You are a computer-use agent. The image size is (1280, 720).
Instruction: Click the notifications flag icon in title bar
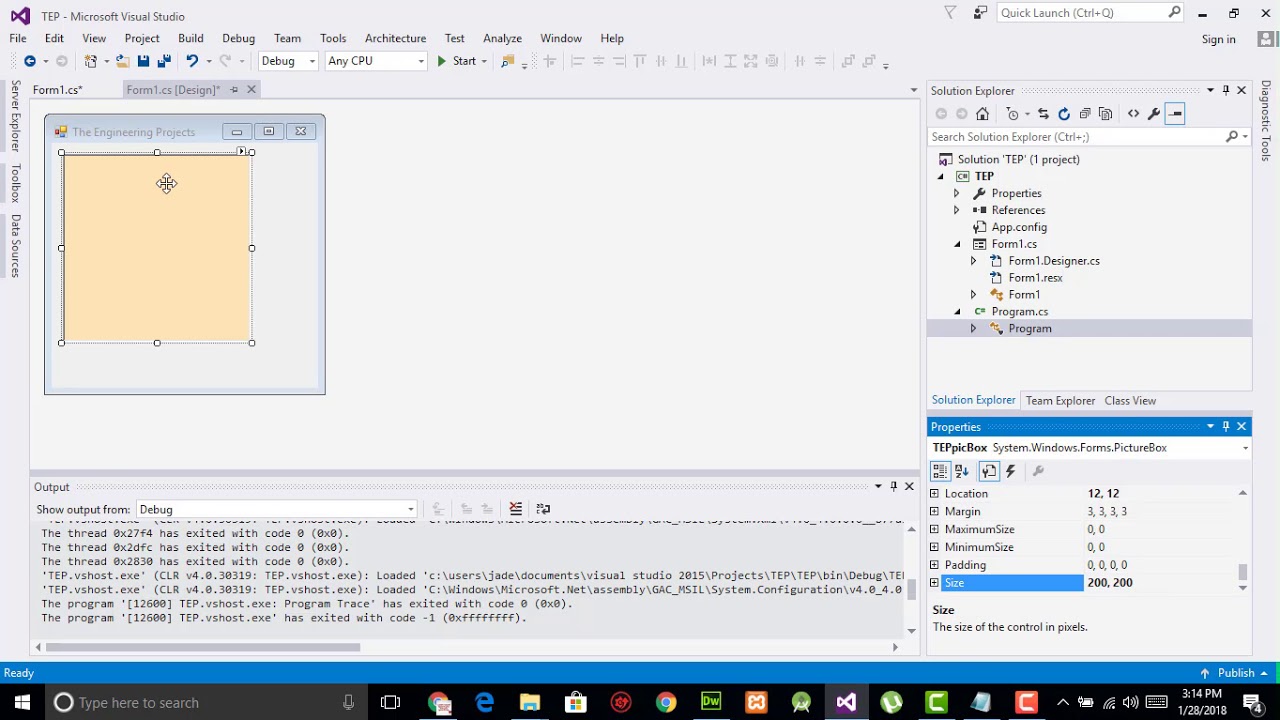click(950, 13)
